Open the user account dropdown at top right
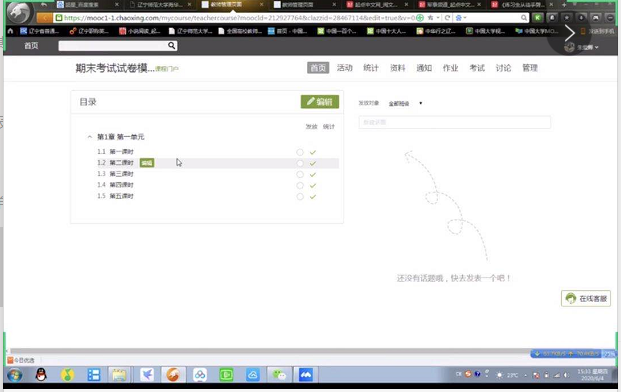The width and height of the screenshot is (621, 392). tap(581, 47)
